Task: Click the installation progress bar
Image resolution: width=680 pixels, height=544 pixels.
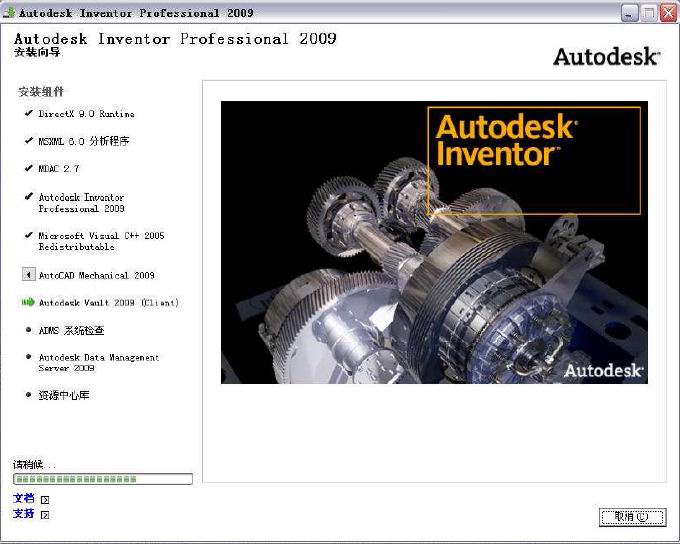Action: [x=103, y=479]
